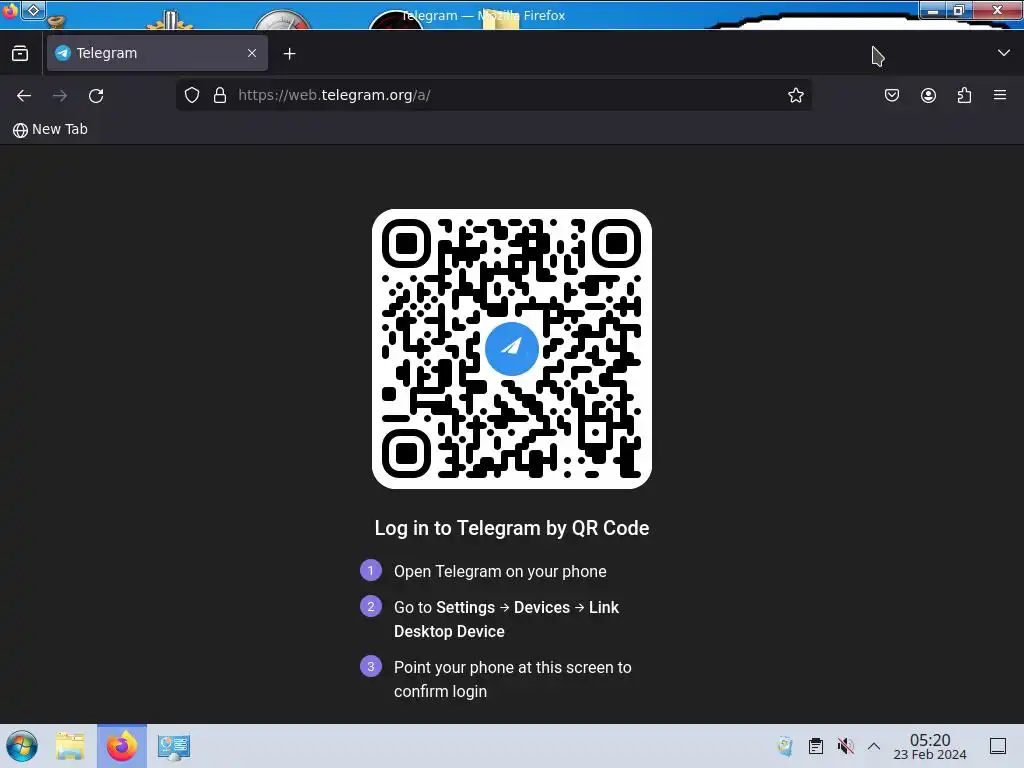Reload the Telegram page

tap(96, 95)
